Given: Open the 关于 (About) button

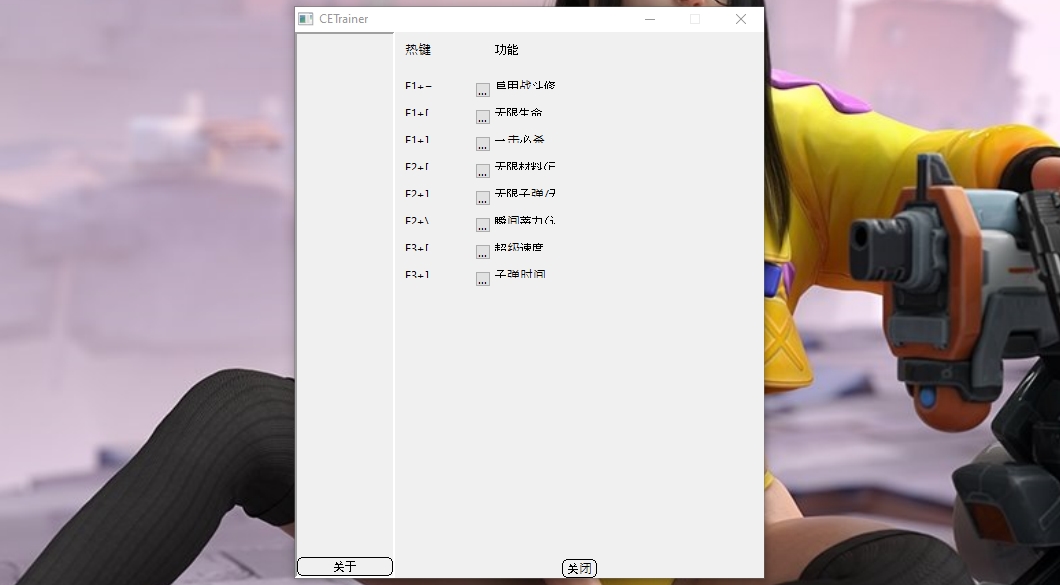Looking at the screenshot, I should tap(345, 567).
